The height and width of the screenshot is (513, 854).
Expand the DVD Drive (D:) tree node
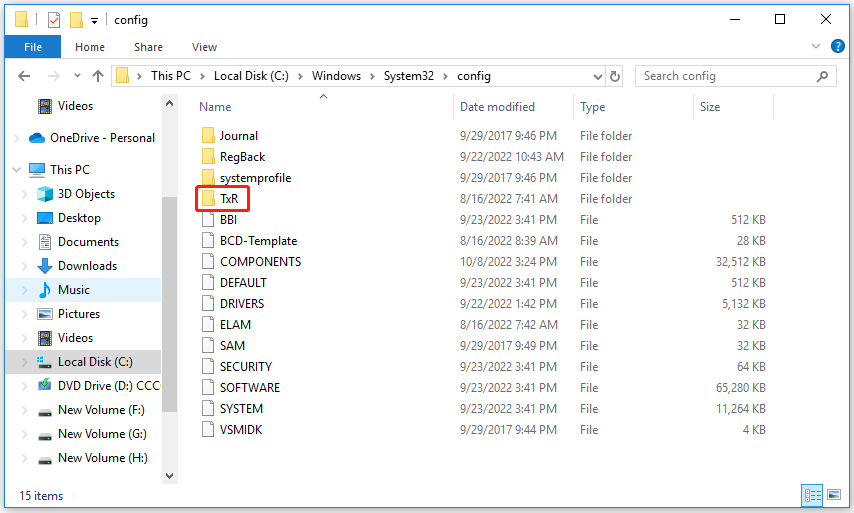[25, 386]
